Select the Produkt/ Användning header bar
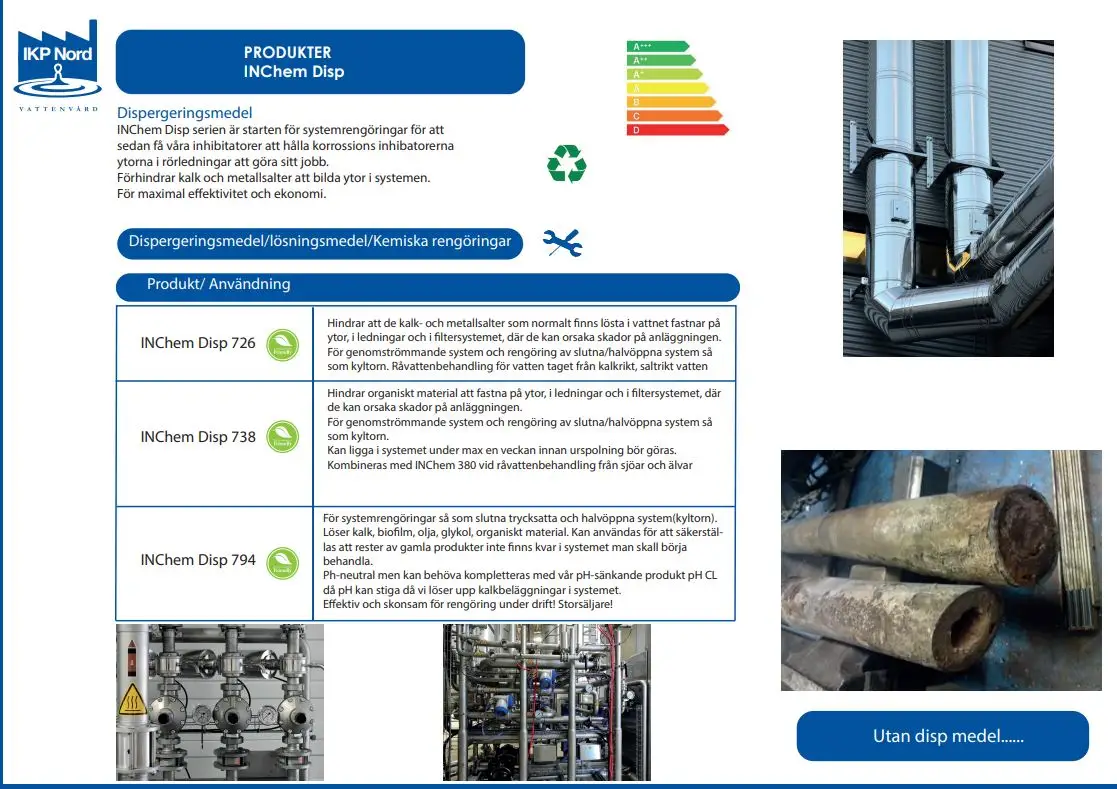Viewport: 1117px width, 789px height. 428,286
